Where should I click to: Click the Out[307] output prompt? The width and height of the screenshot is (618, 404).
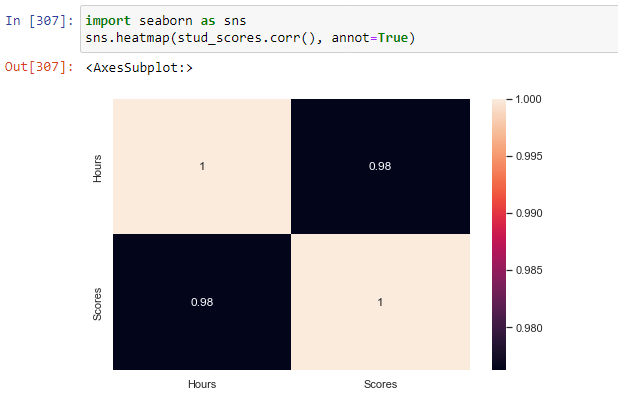point(39,67)
